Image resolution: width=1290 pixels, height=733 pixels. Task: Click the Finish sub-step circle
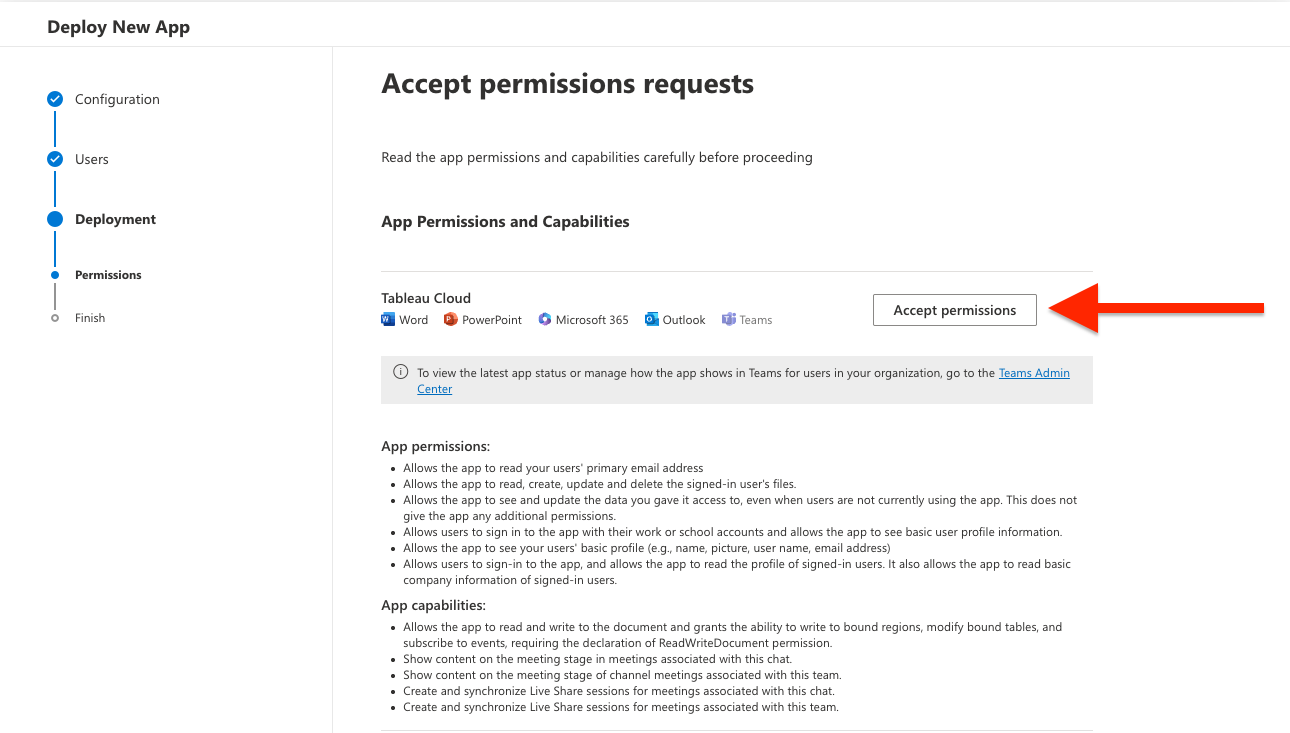click(x=55, y=318)
